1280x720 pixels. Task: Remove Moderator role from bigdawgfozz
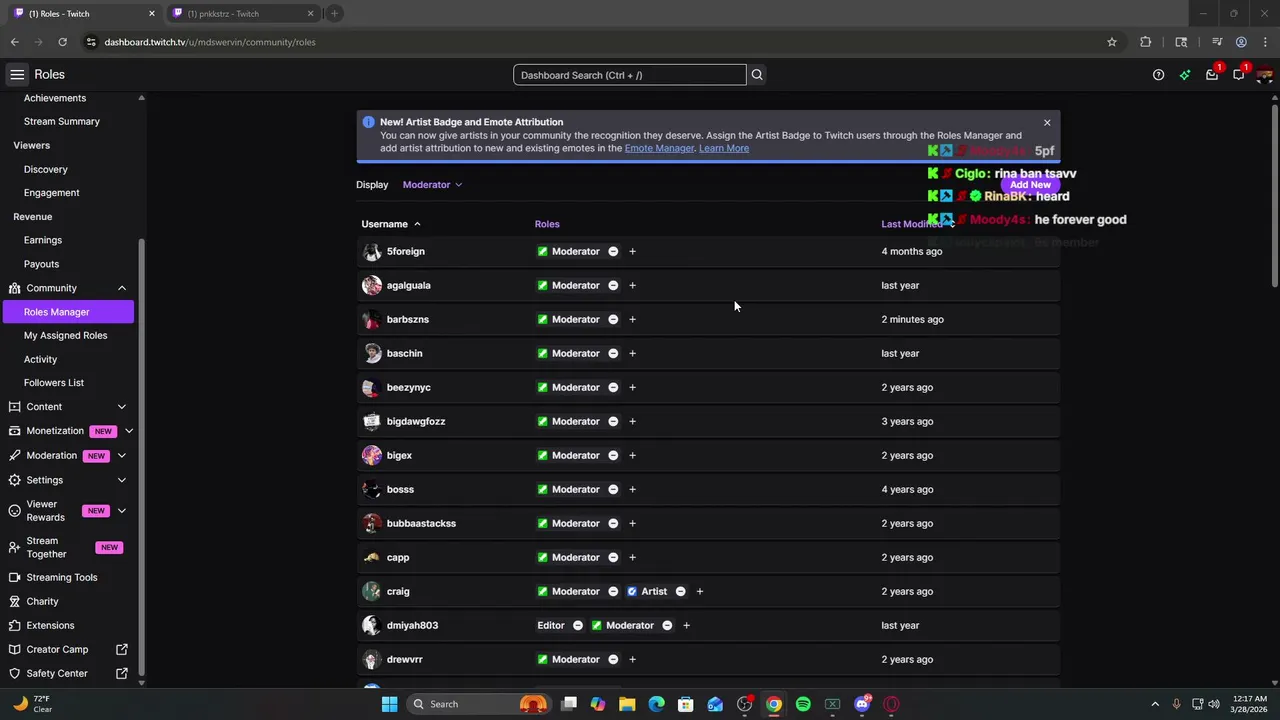click(x=613, y=422)
